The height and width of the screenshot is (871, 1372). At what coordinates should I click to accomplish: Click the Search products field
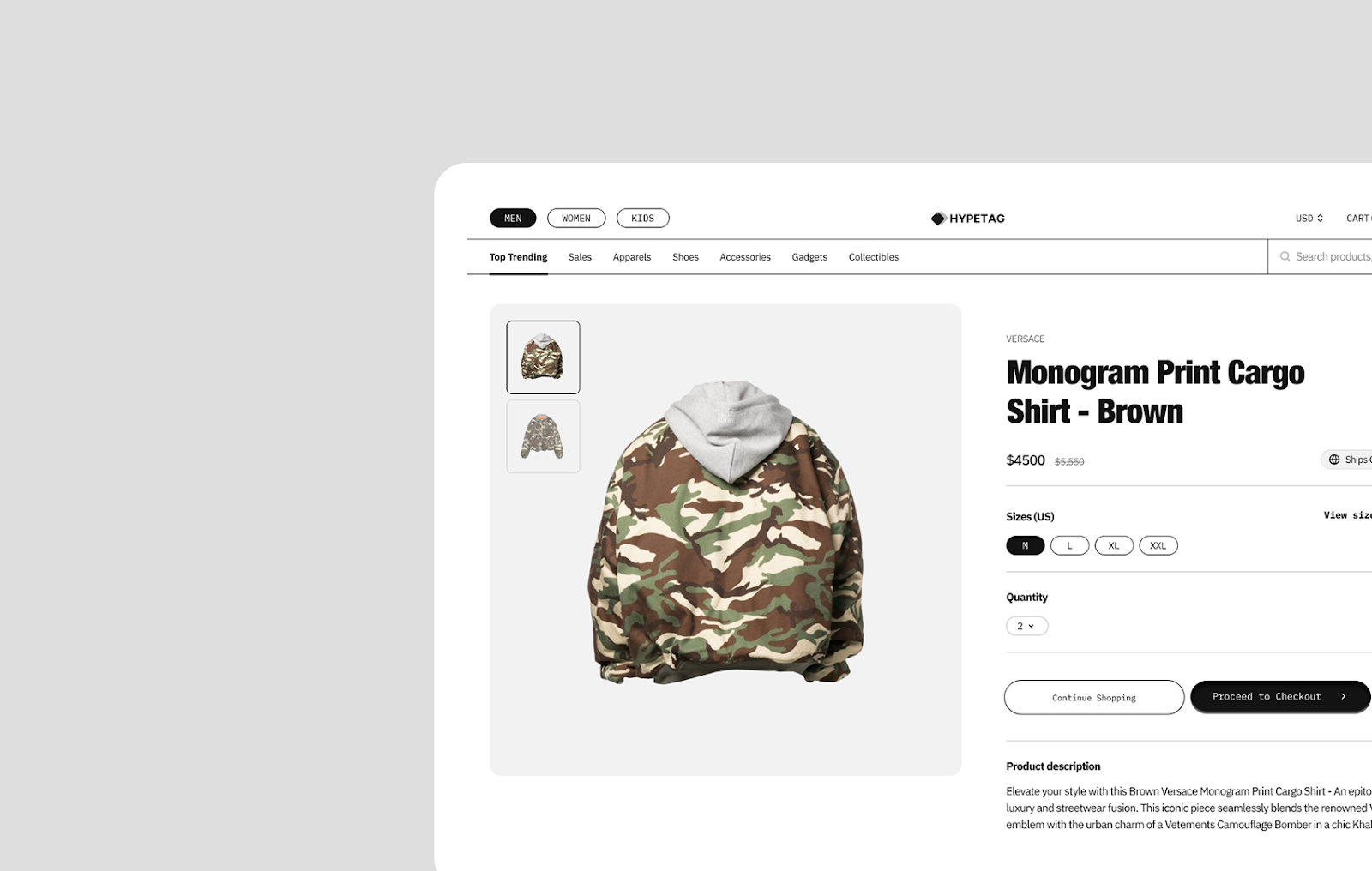1321,256
